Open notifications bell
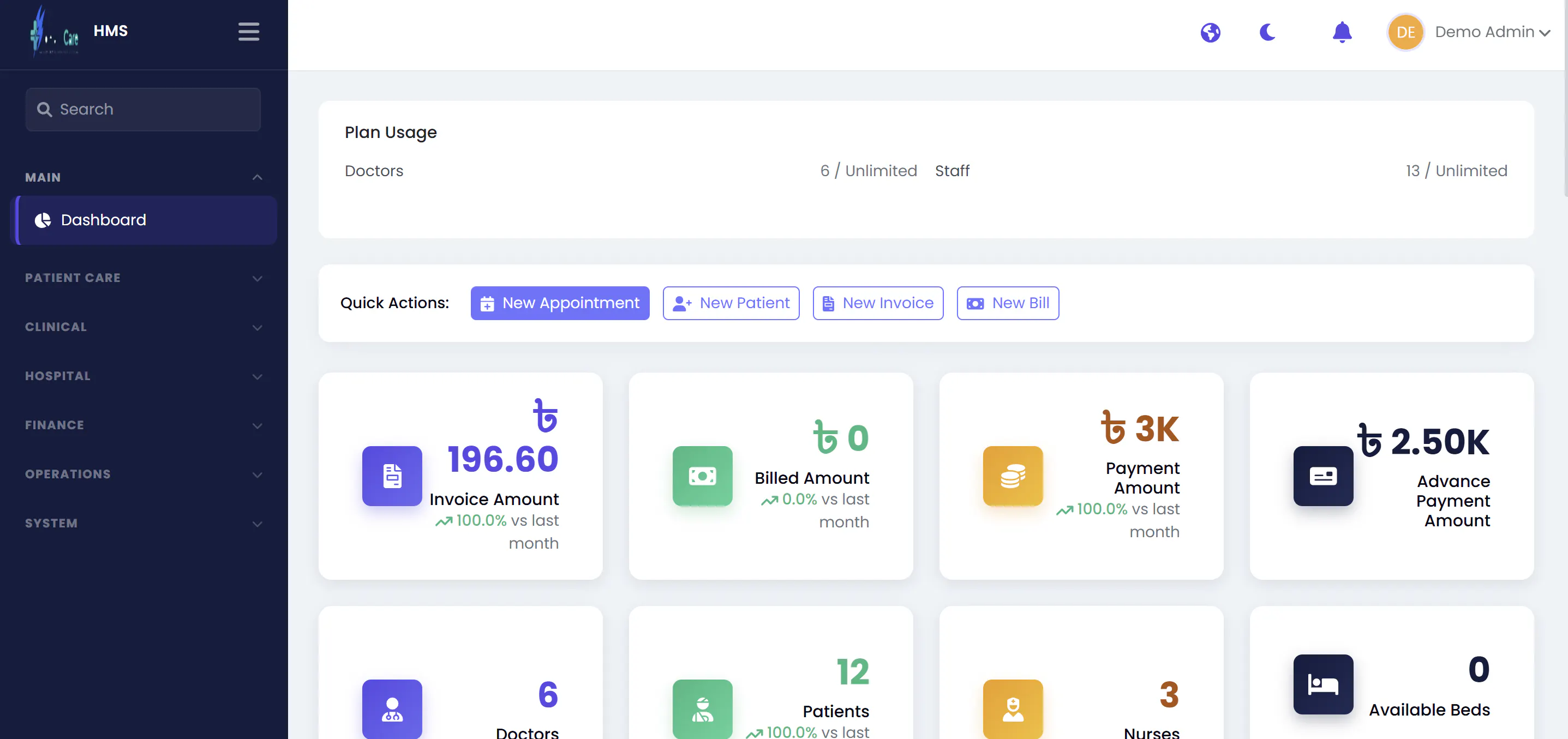 click(x=1342, y=32)
